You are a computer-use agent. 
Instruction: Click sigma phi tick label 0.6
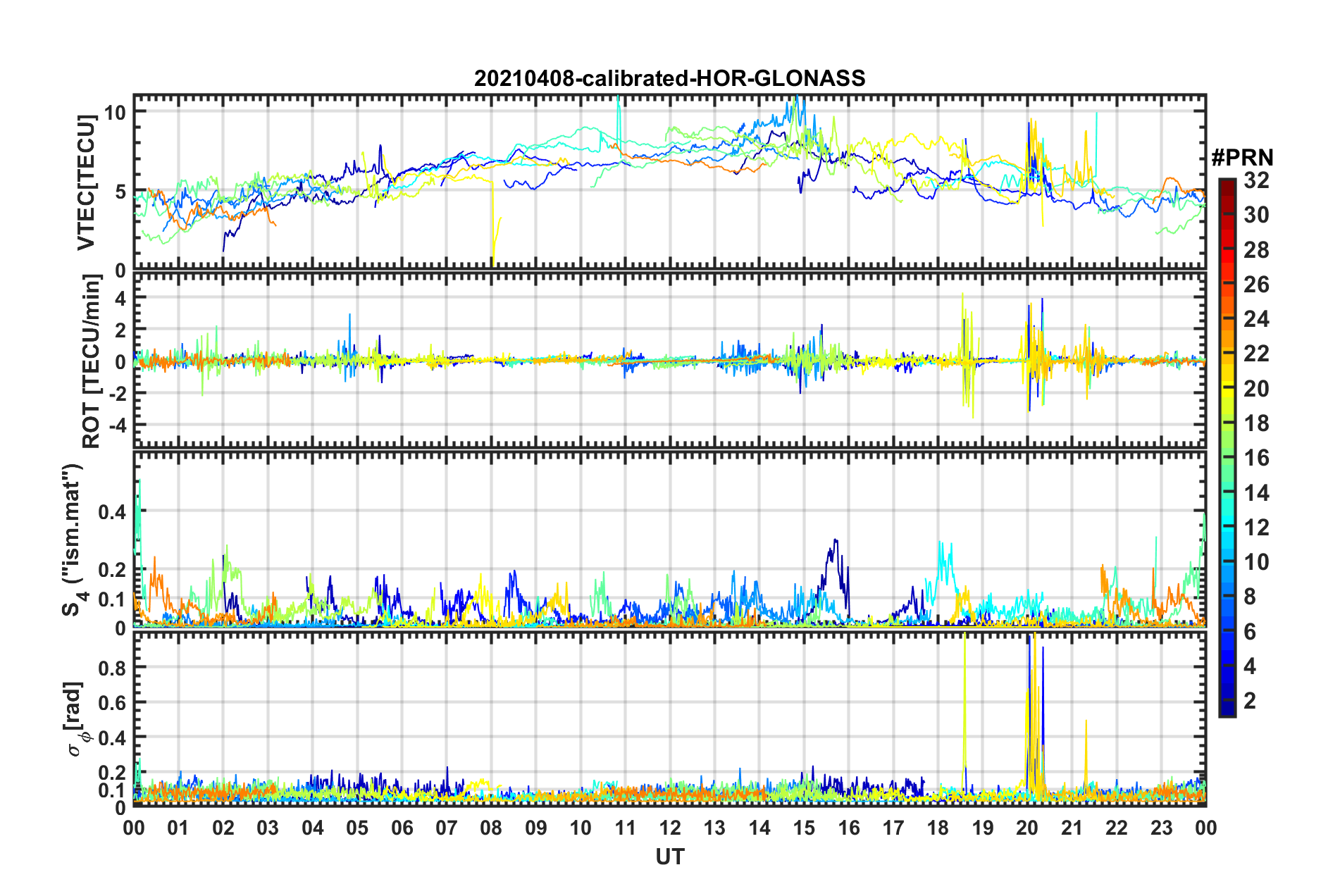113,702
